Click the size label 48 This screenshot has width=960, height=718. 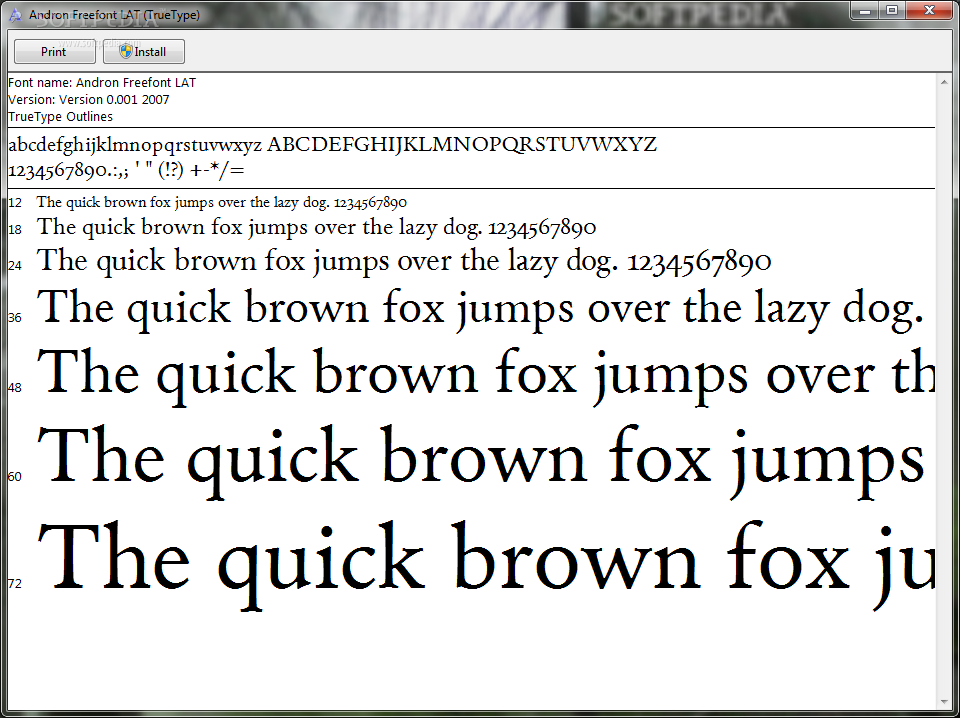15,388
